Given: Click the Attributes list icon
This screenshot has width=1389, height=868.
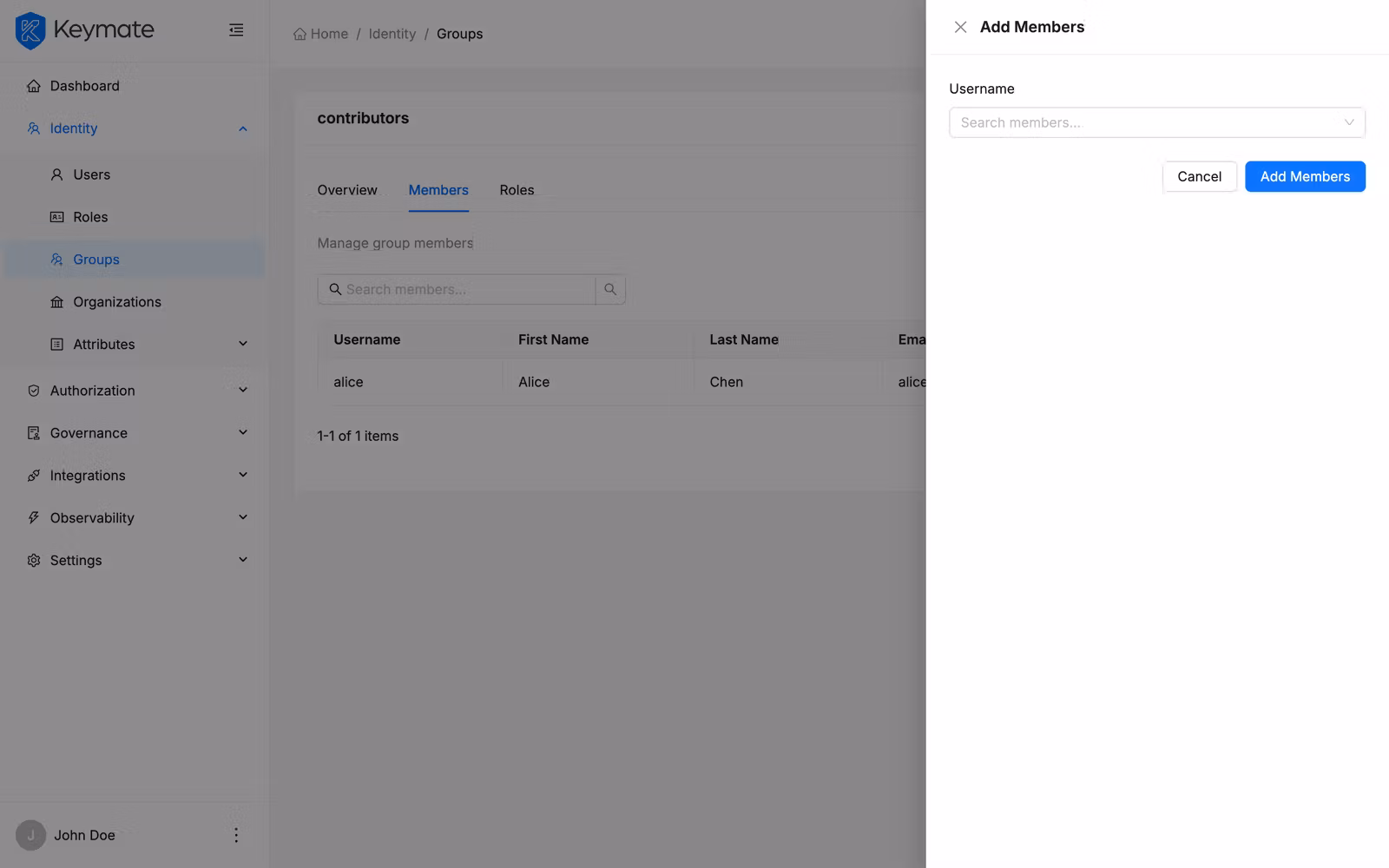Looking at the screenshot, I should point(56,344).
